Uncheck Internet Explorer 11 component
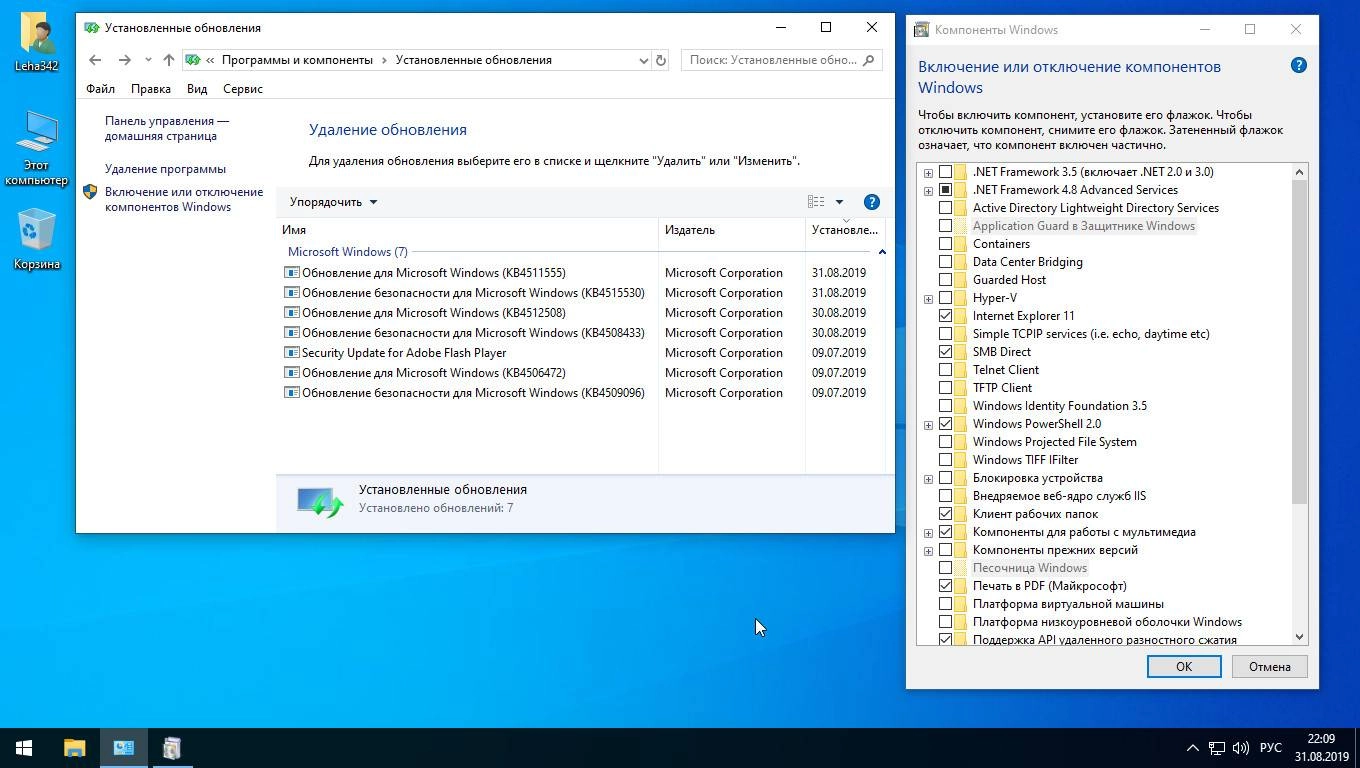The width and height of the screenshot is (1360, 768). [945, 316]
